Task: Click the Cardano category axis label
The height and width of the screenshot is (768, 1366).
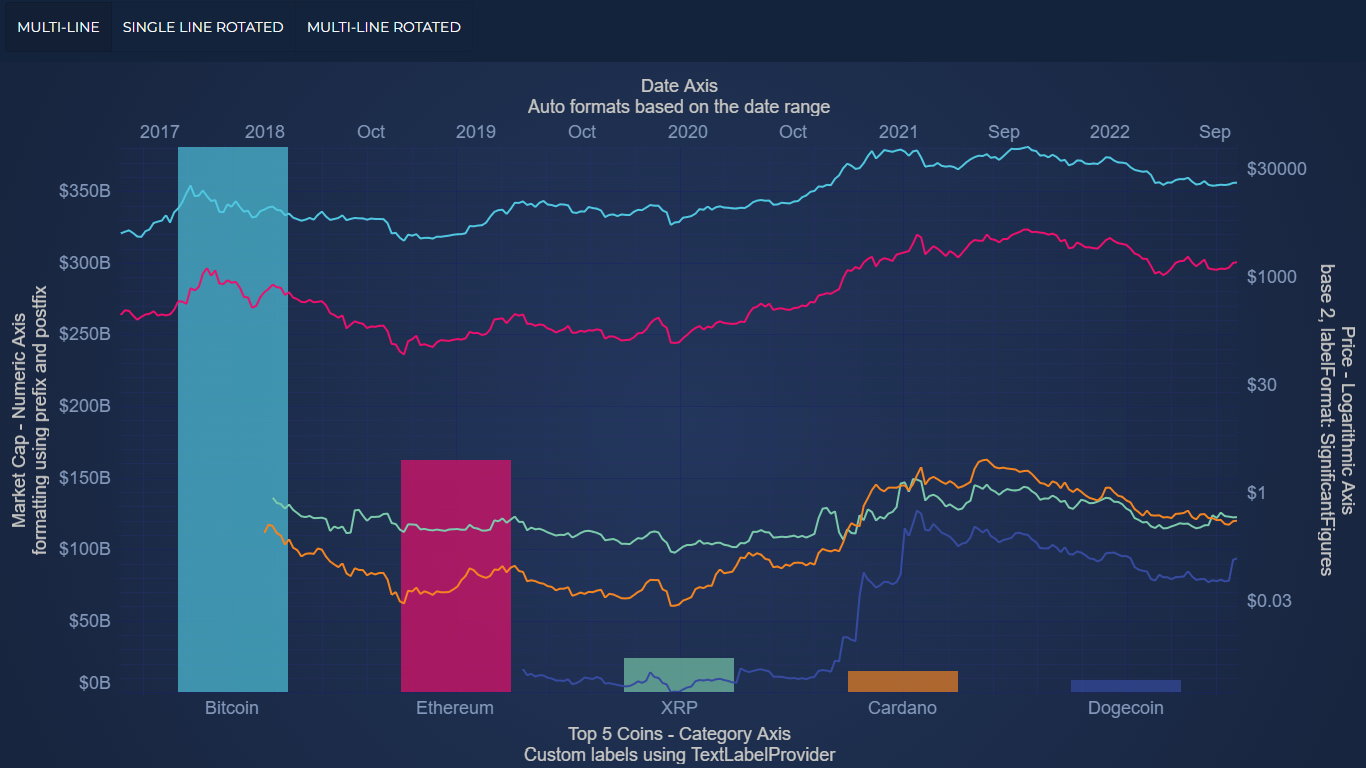Action: pos(902,707)
